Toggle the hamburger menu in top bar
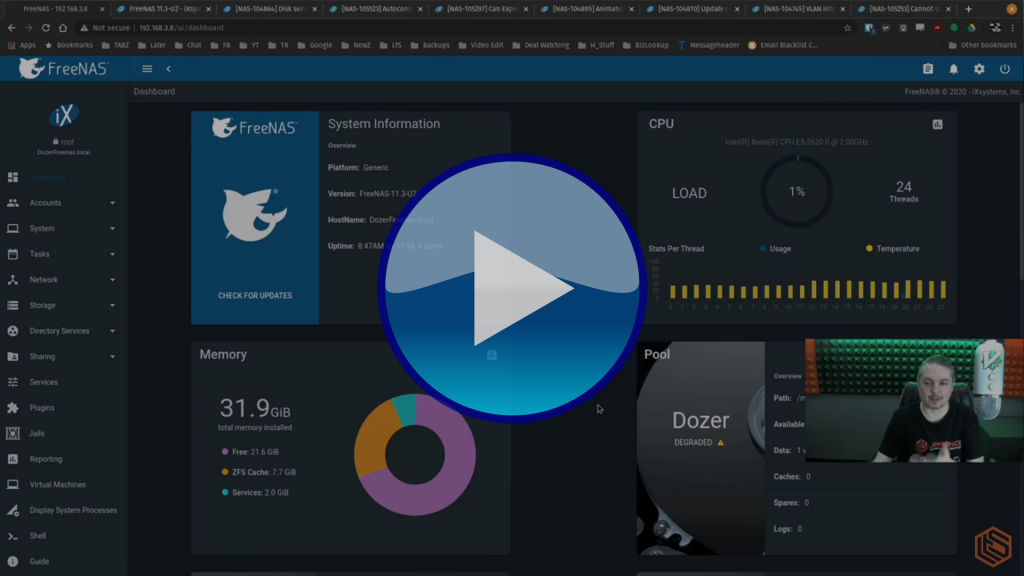Image resolution: width=1024 pixels, height=576 pixels. [x=147, y=69]
